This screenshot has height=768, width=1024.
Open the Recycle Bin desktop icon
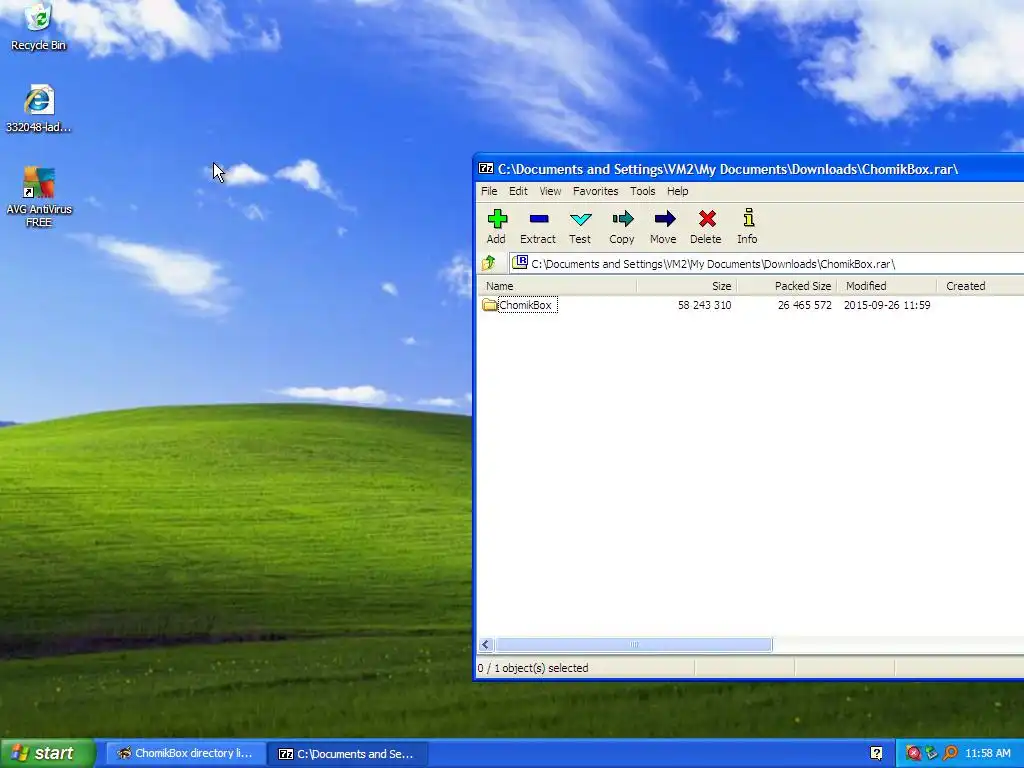point(38,26)
